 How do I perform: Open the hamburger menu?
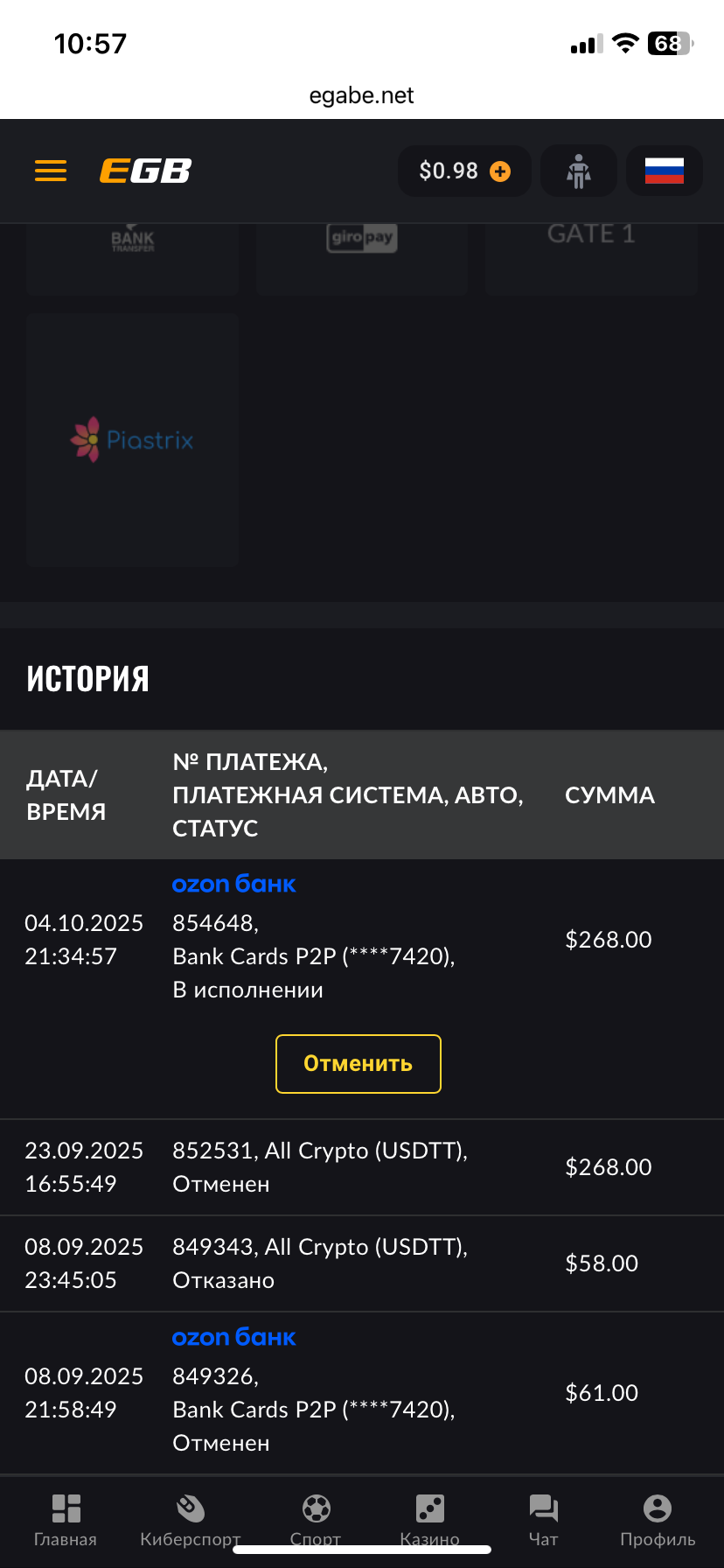tap(51, 171)
